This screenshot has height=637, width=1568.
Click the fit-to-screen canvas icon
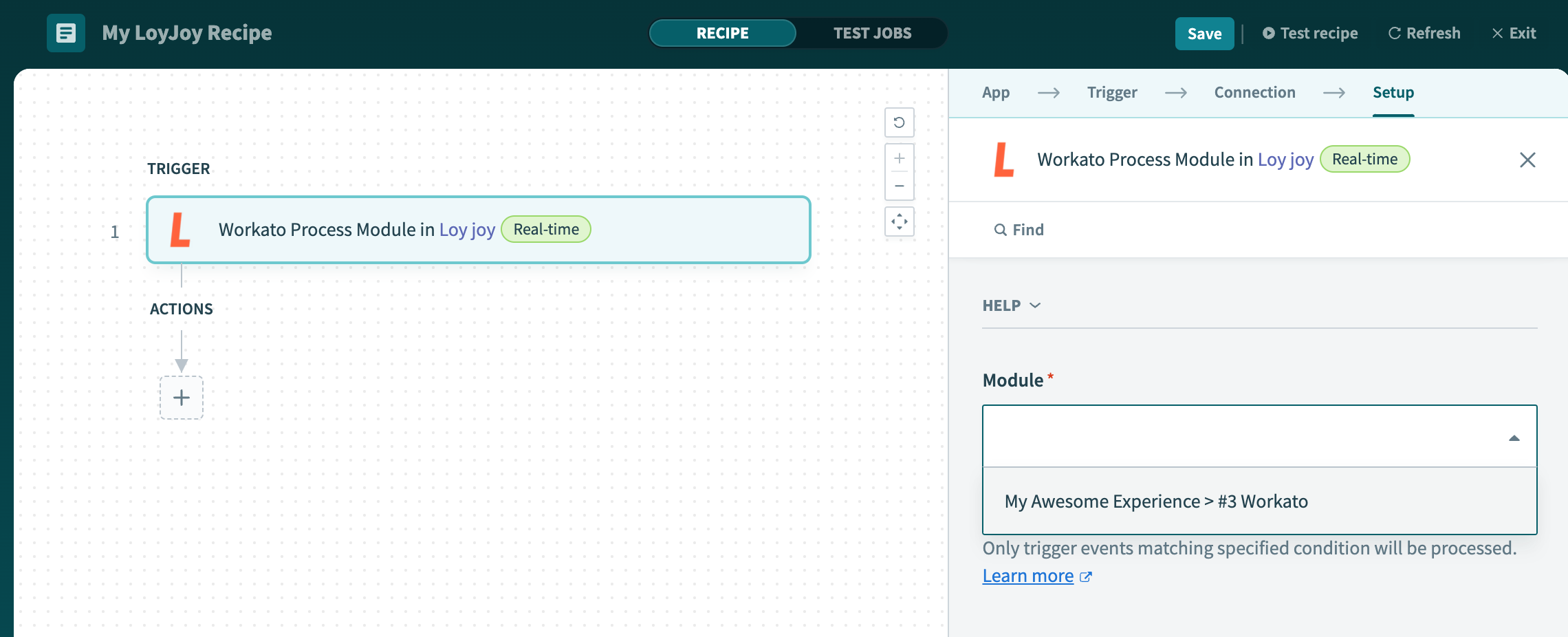[x=899, y=222]
